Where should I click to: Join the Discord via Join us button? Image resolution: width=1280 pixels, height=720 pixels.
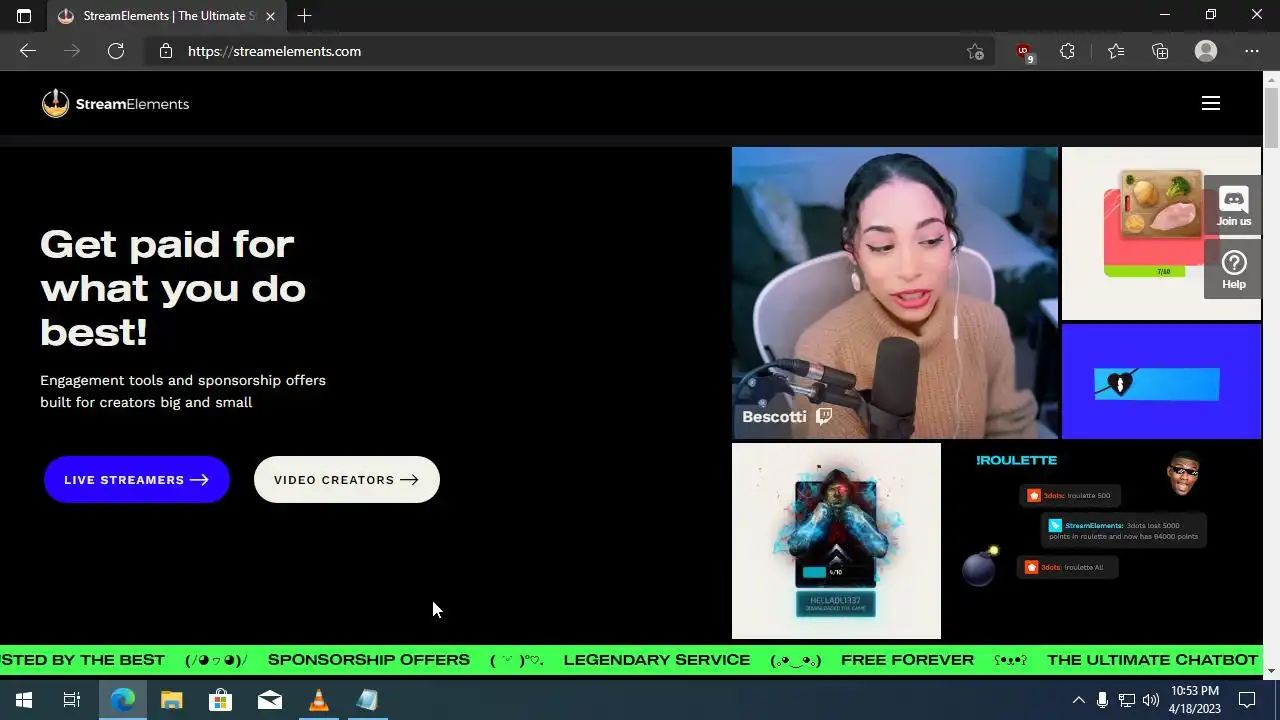pyautogui.click(x=1233, y=207)
